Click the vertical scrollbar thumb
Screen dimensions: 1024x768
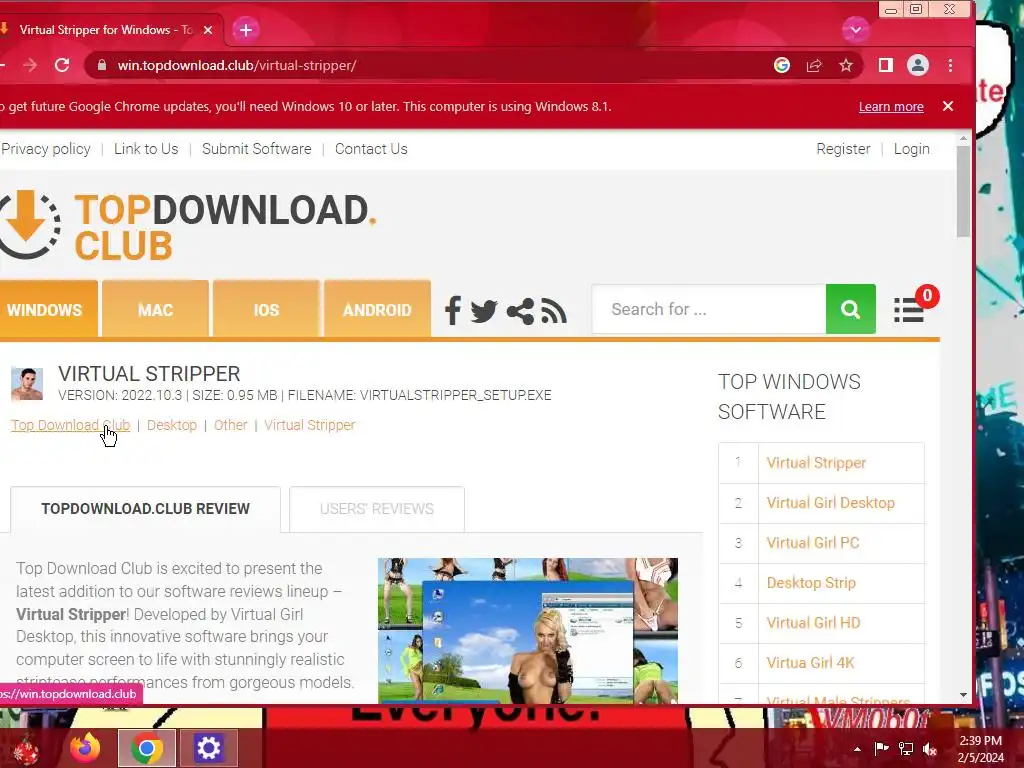[963, 191]
